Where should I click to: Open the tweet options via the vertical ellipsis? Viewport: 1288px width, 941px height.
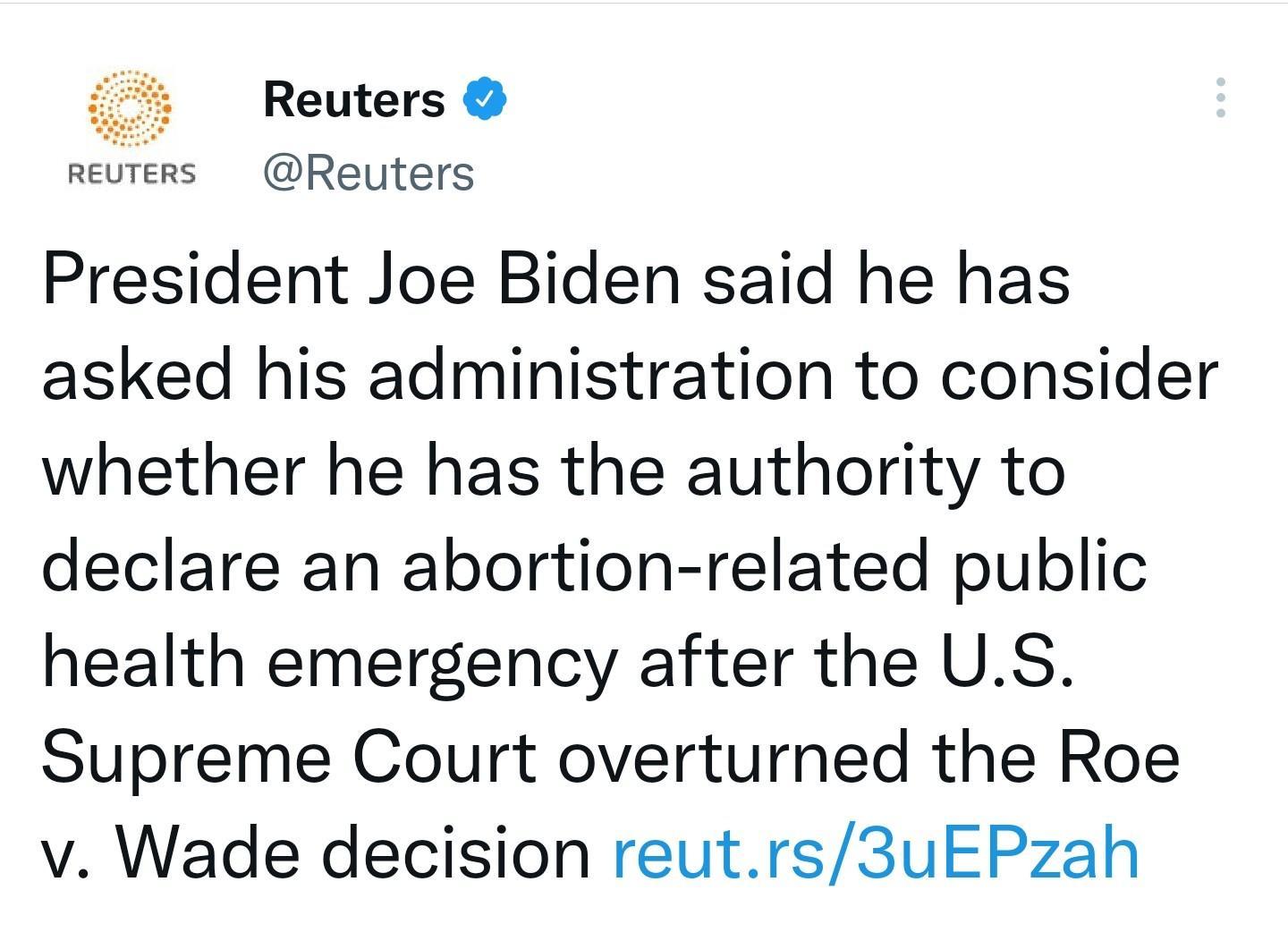coord(1222,98)
